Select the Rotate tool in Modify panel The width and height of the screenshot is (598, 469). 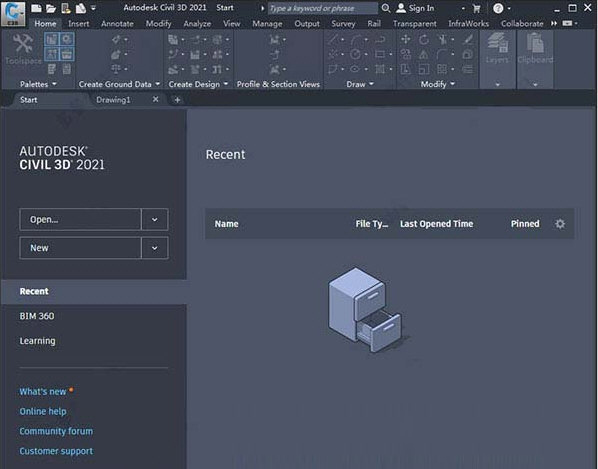point(424,39)
